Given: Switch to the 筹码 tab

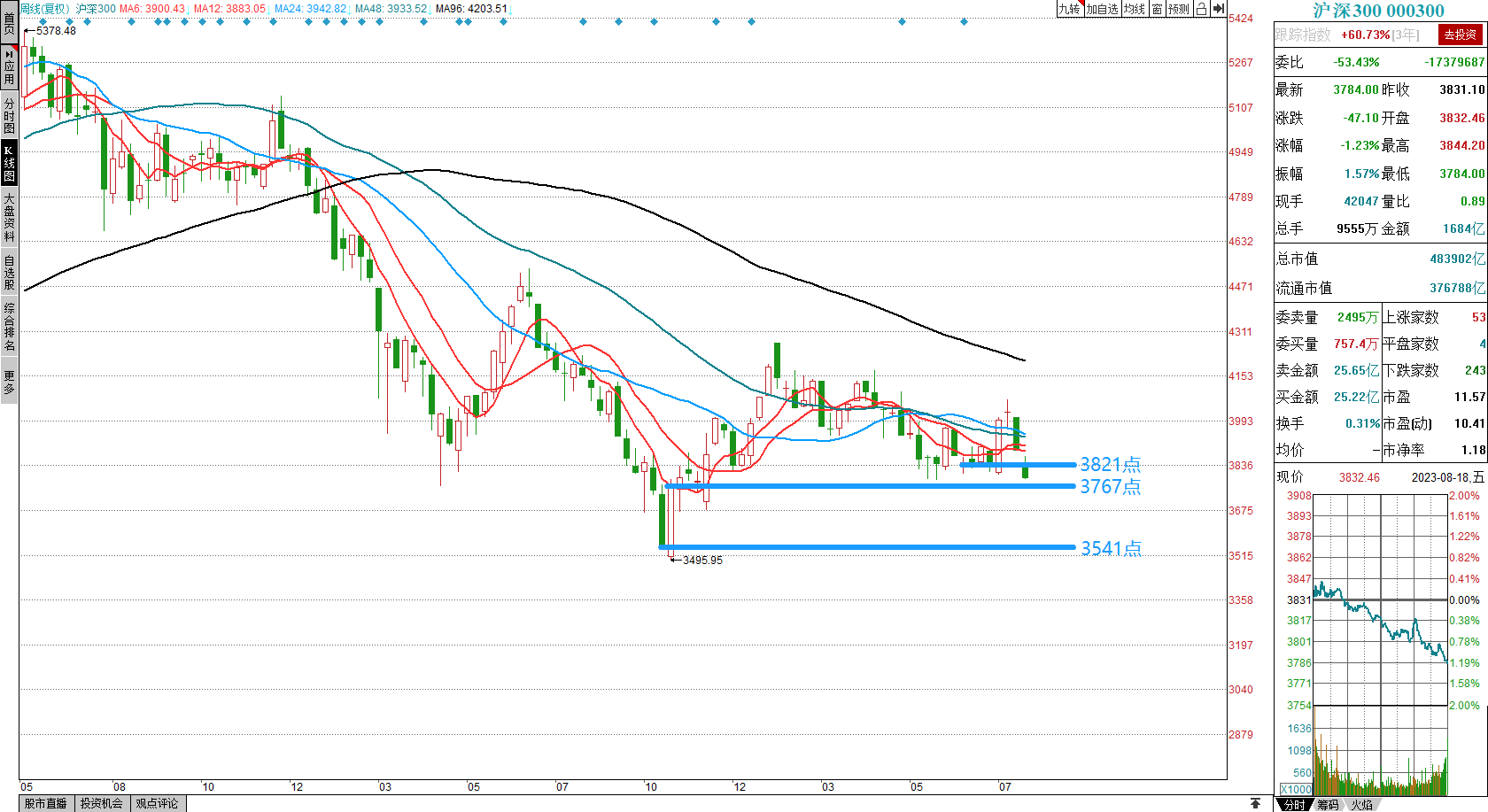Looking at the screenshot, I should point(1328,804).
